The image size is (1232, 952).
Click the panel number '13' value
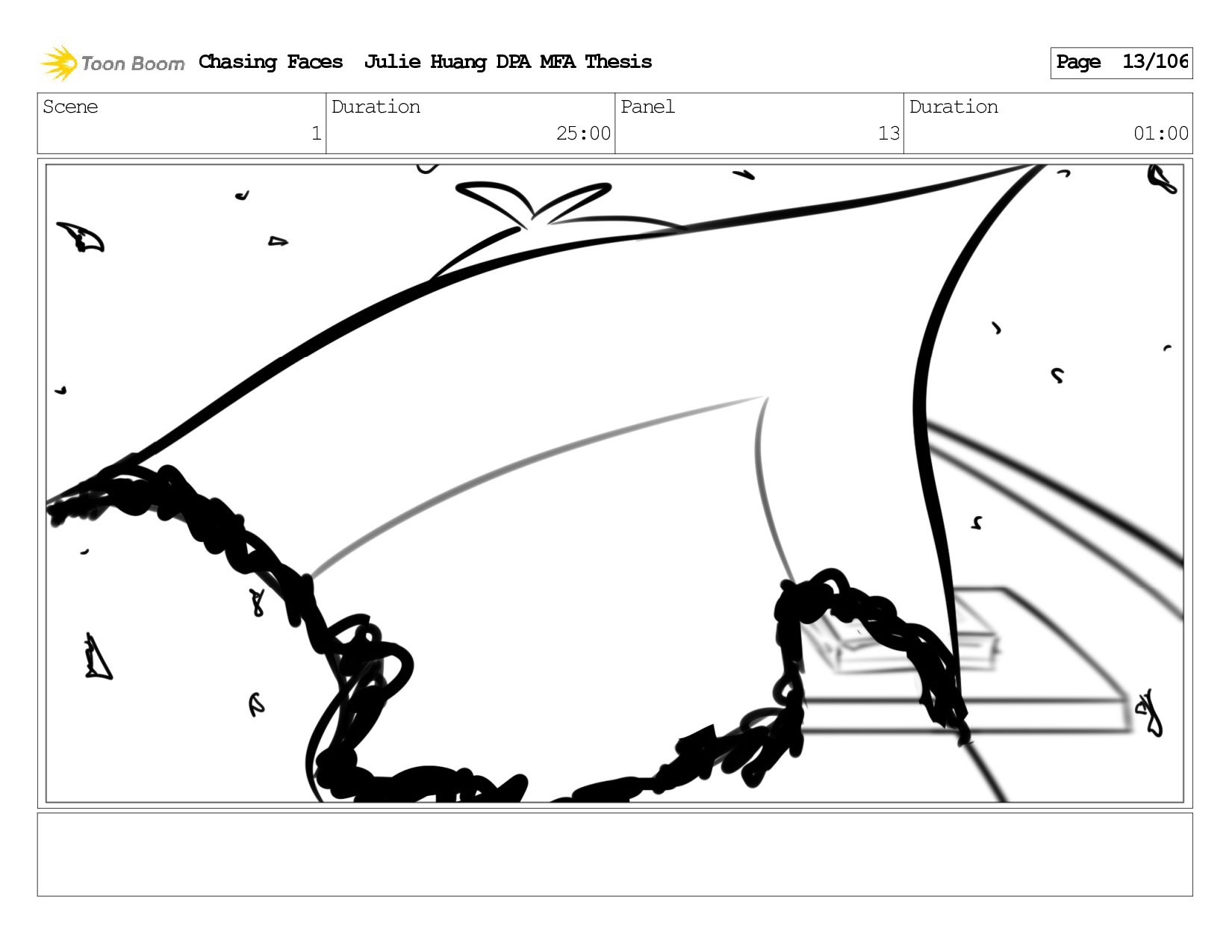(x=889, y=134)
